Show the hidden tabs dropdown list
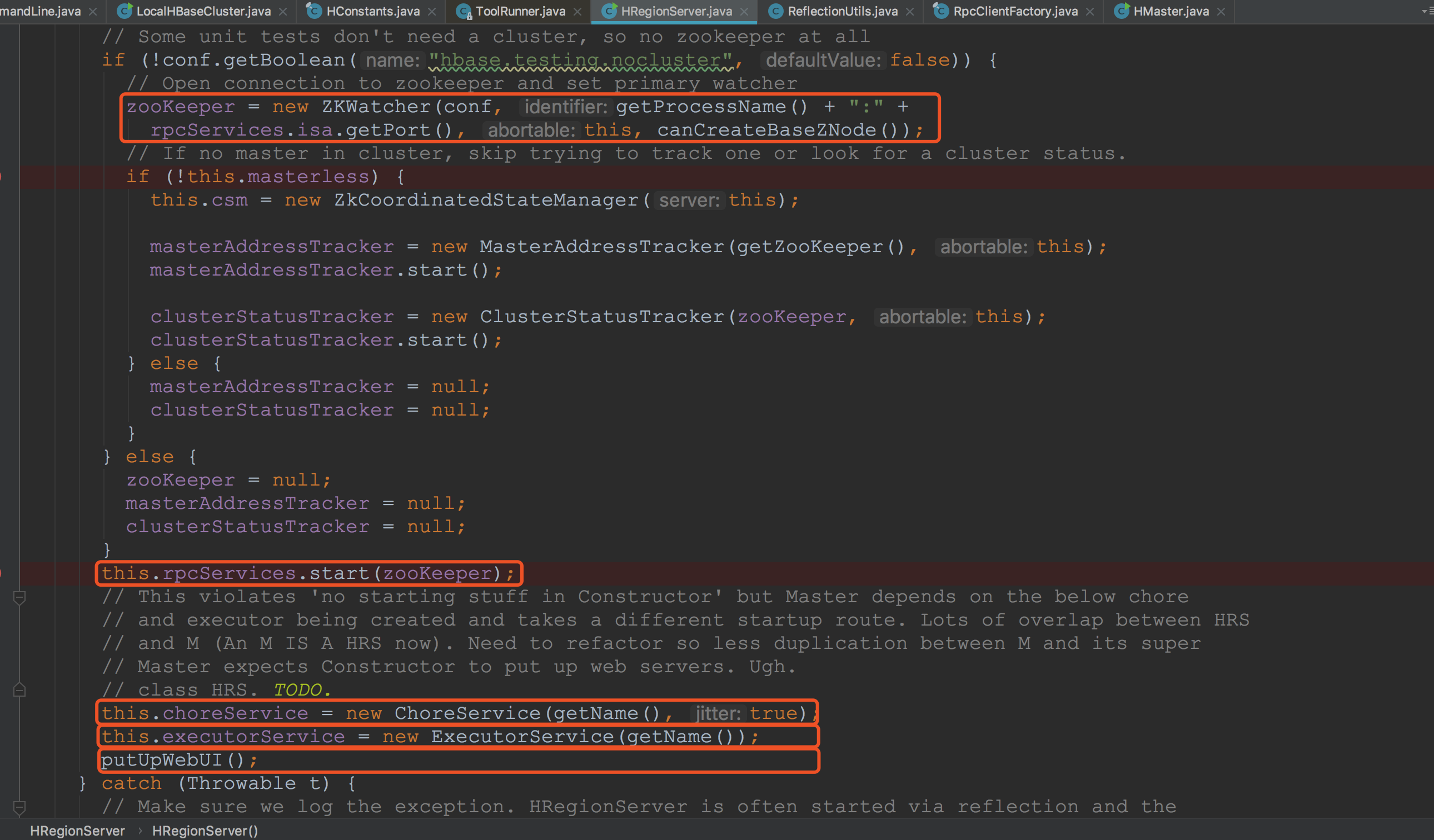 pos(1428,11)
